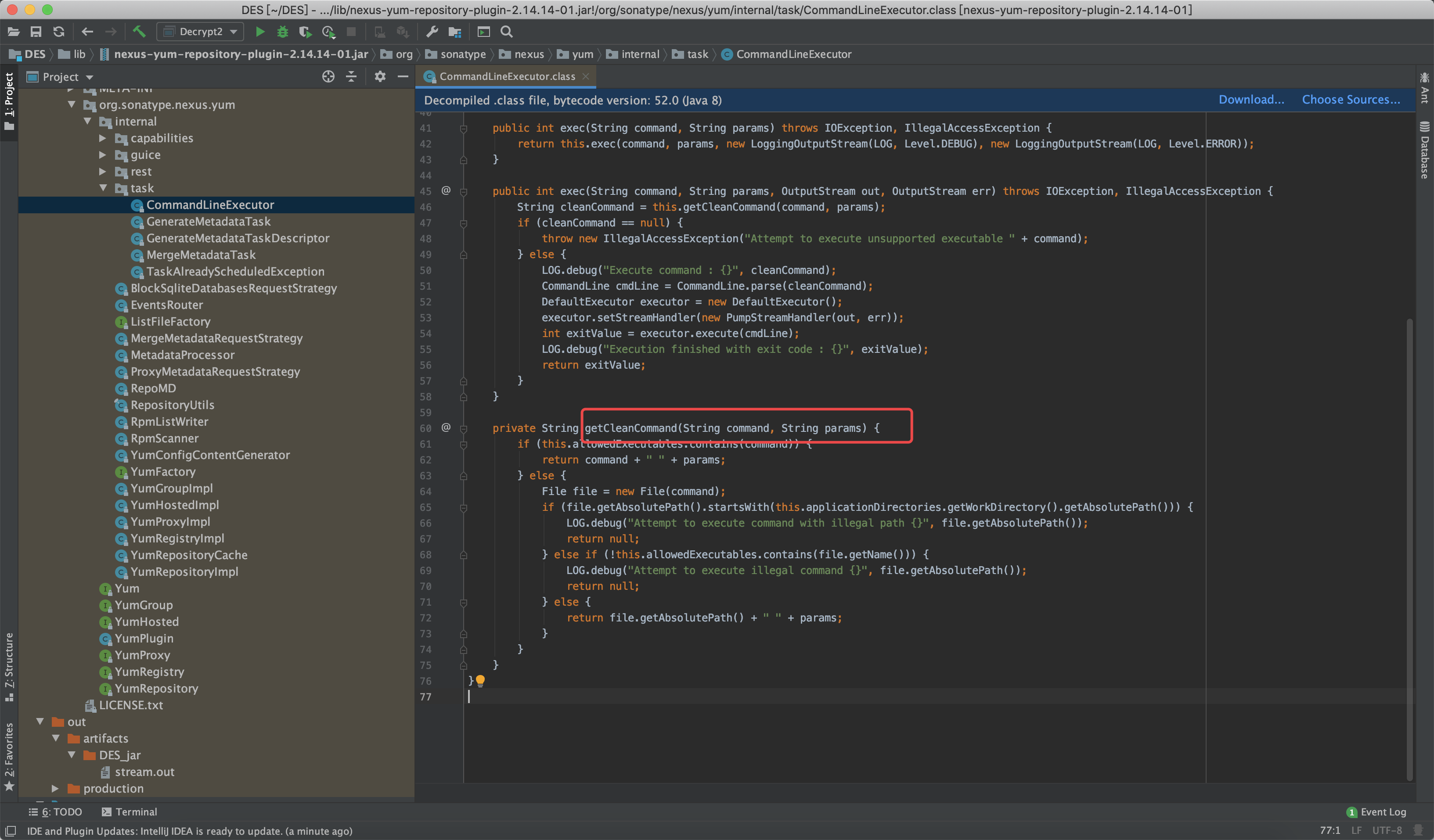Select YumRepositoryImpl class
This screenshot has width=1434, height=840.
pos(184,571)
